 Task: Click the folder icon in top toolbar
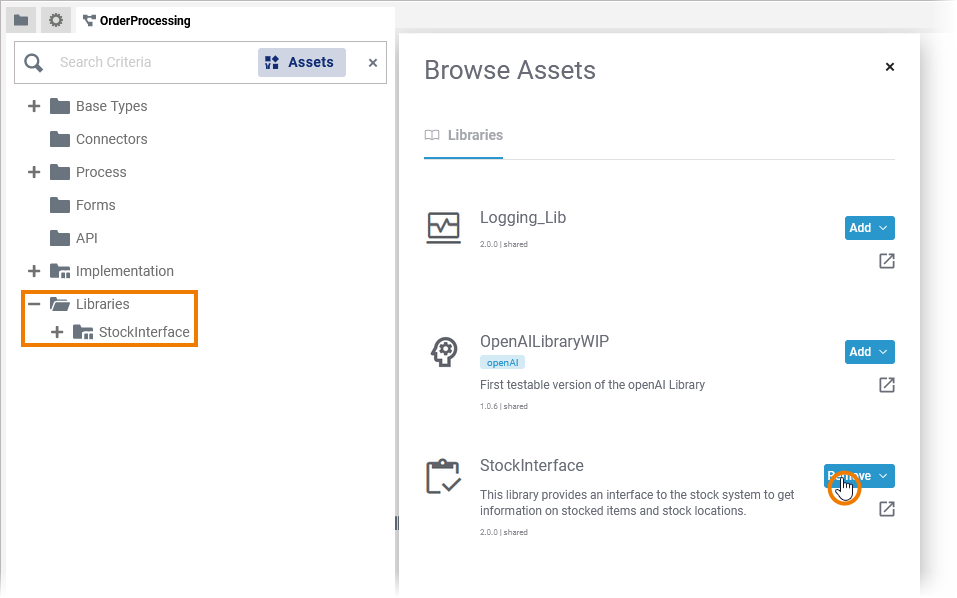click(x=21, y=20)
